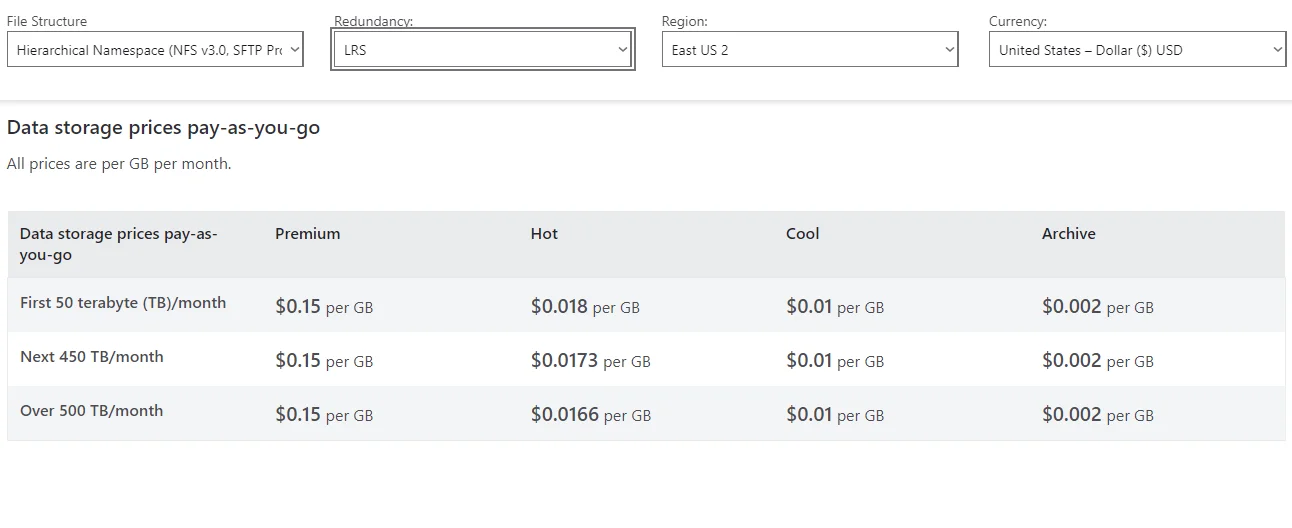Open the Region dropdown showing East US 2
1292x528 pixels.
point(810,50)
